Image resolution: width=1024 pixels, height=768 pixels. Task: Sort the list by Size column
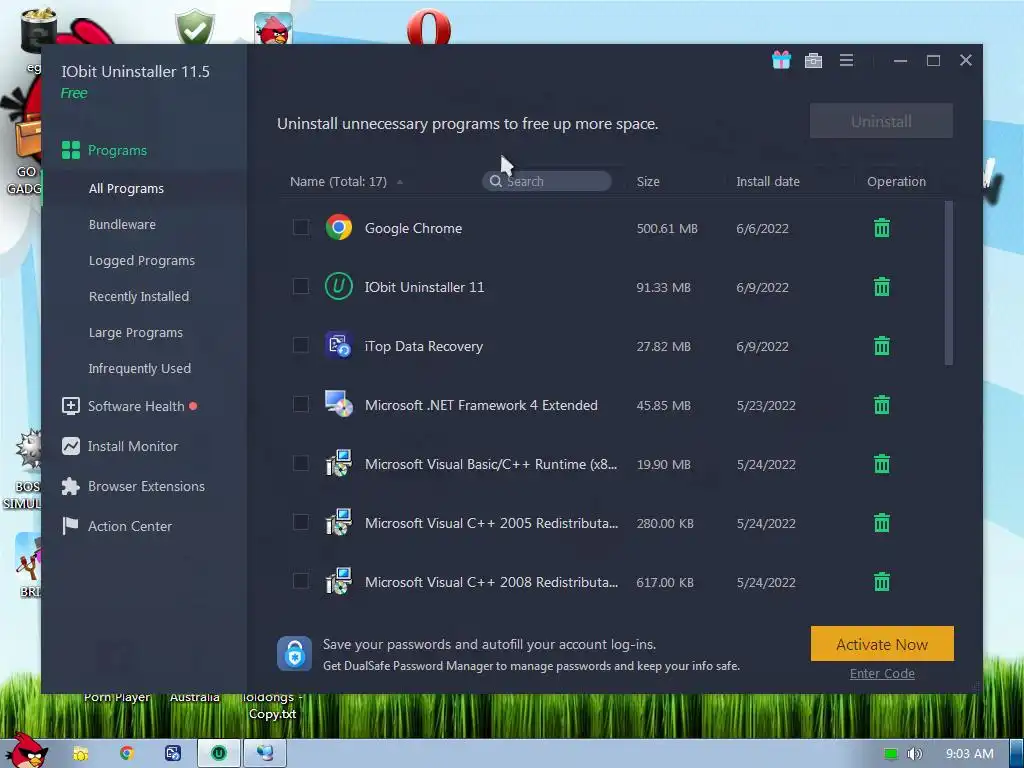click(648, 182)
